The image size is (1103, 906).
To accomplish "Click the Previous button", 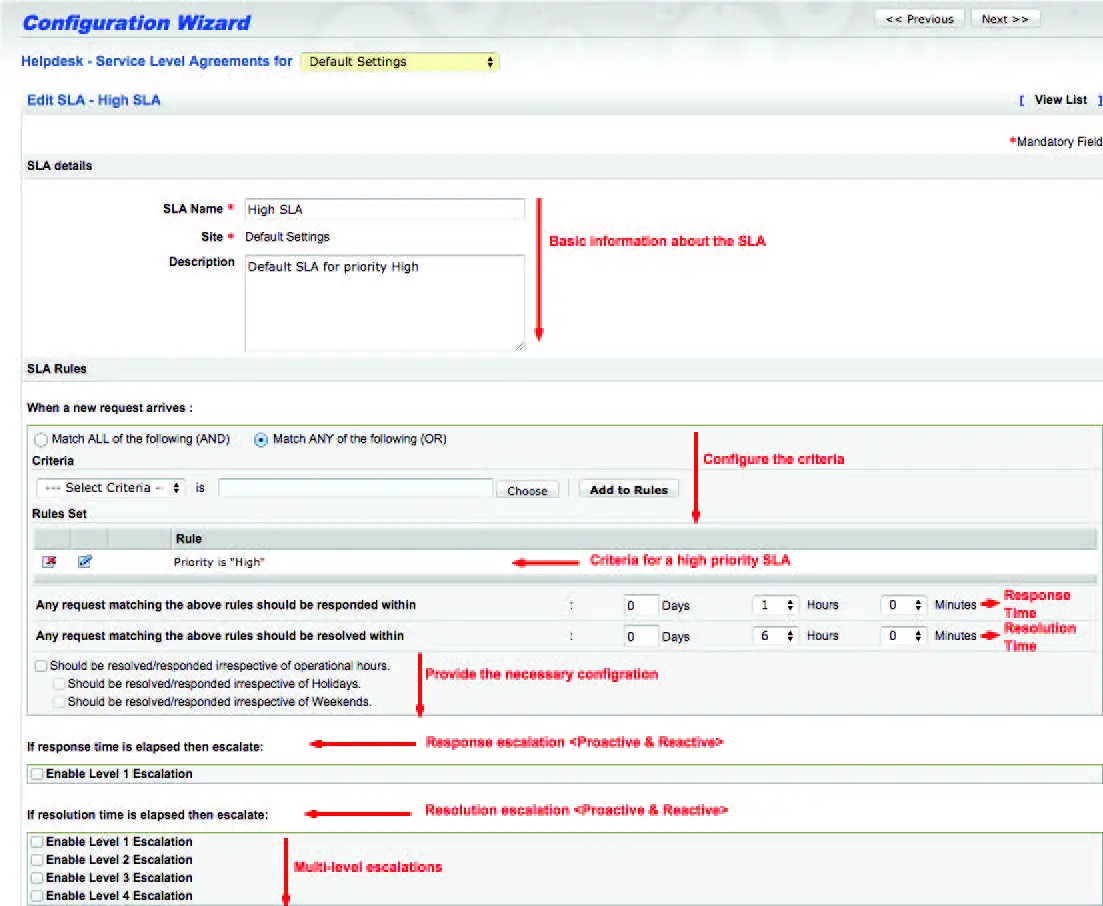I will [919, 17].
